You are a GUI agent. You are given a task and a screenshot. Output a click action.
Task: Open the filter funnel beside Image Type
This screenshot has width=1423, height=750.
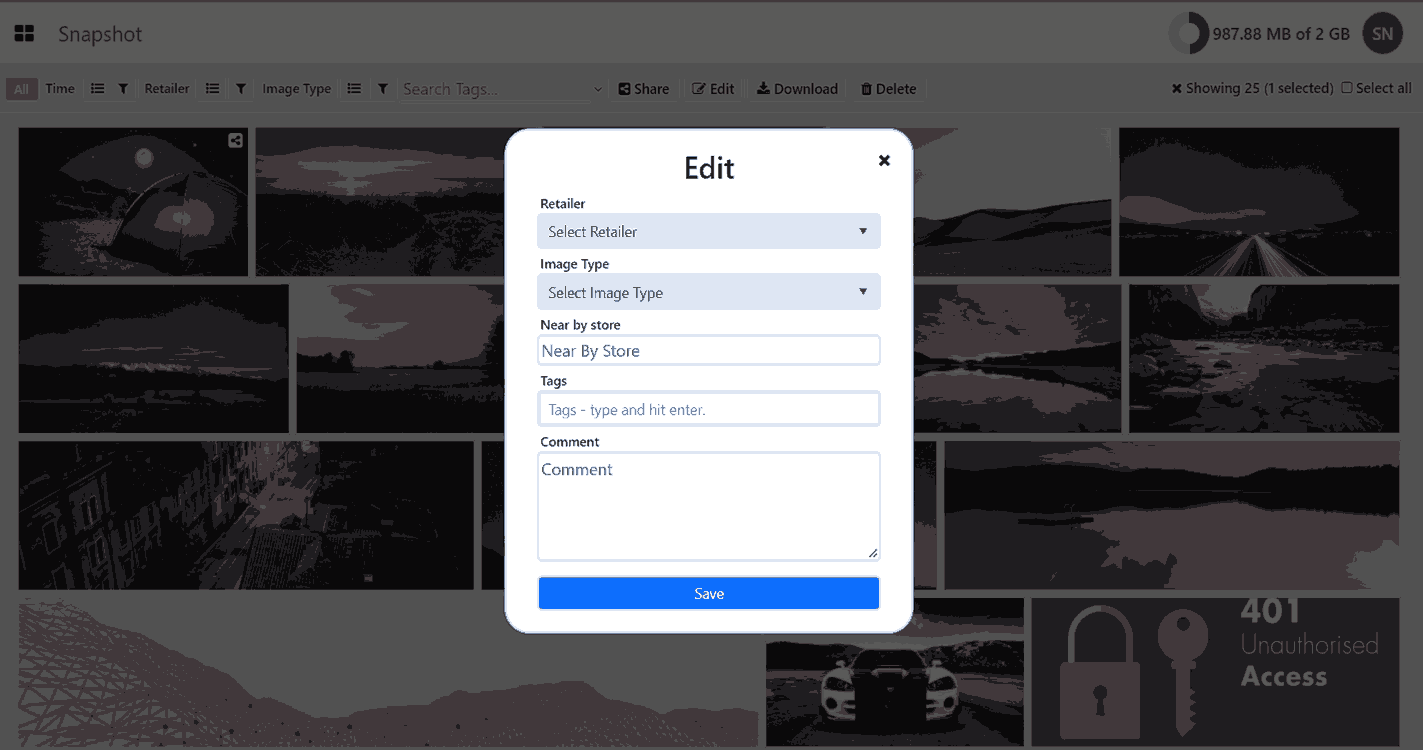pos(383,89)
